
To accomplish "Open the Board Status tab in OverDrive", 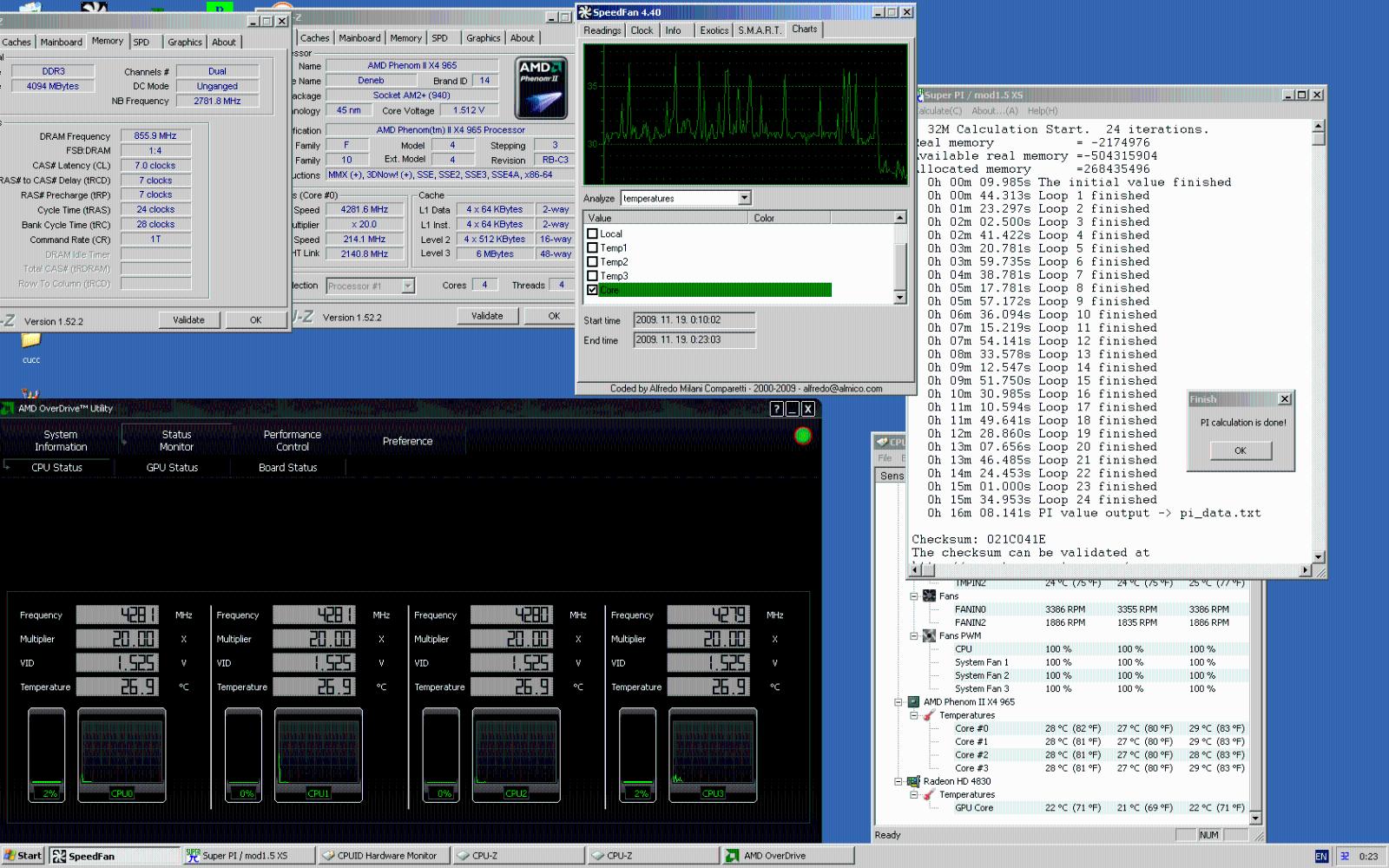I will 287,467.
